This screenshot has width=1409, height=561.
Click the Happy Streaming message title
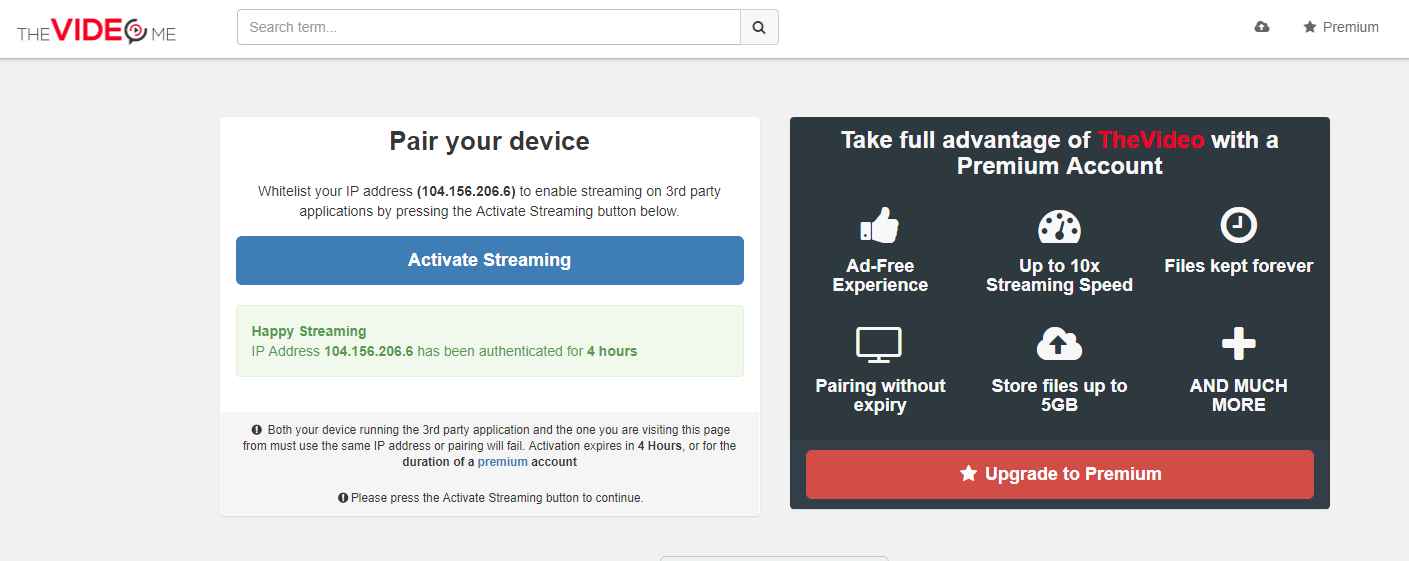309,331
